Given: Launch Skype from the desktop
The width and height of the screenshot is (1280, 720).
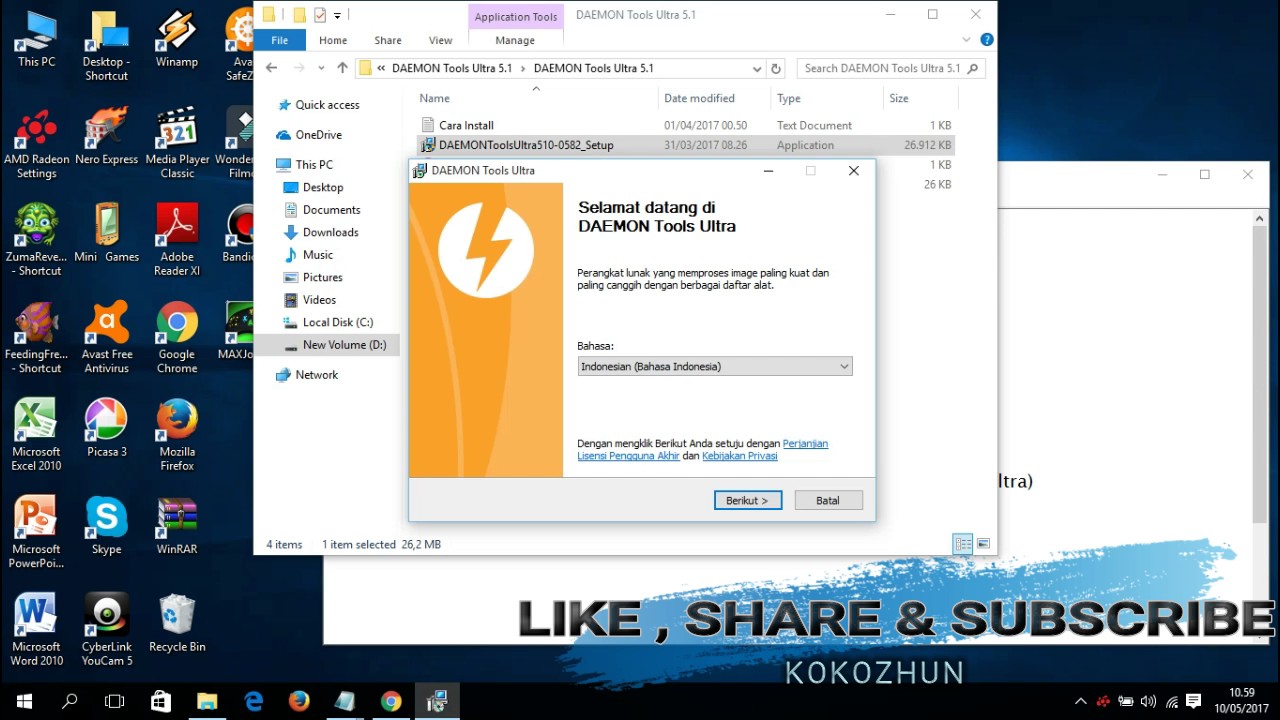Looking at the screenshot, I should 107,526.
